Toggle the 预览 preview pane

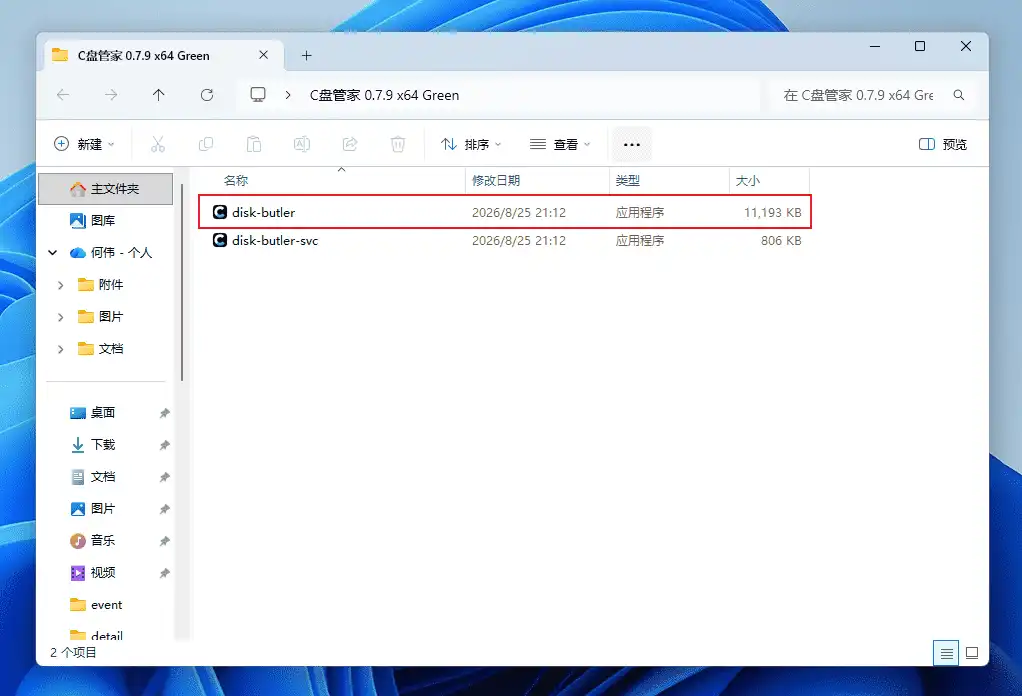(942, 144)
